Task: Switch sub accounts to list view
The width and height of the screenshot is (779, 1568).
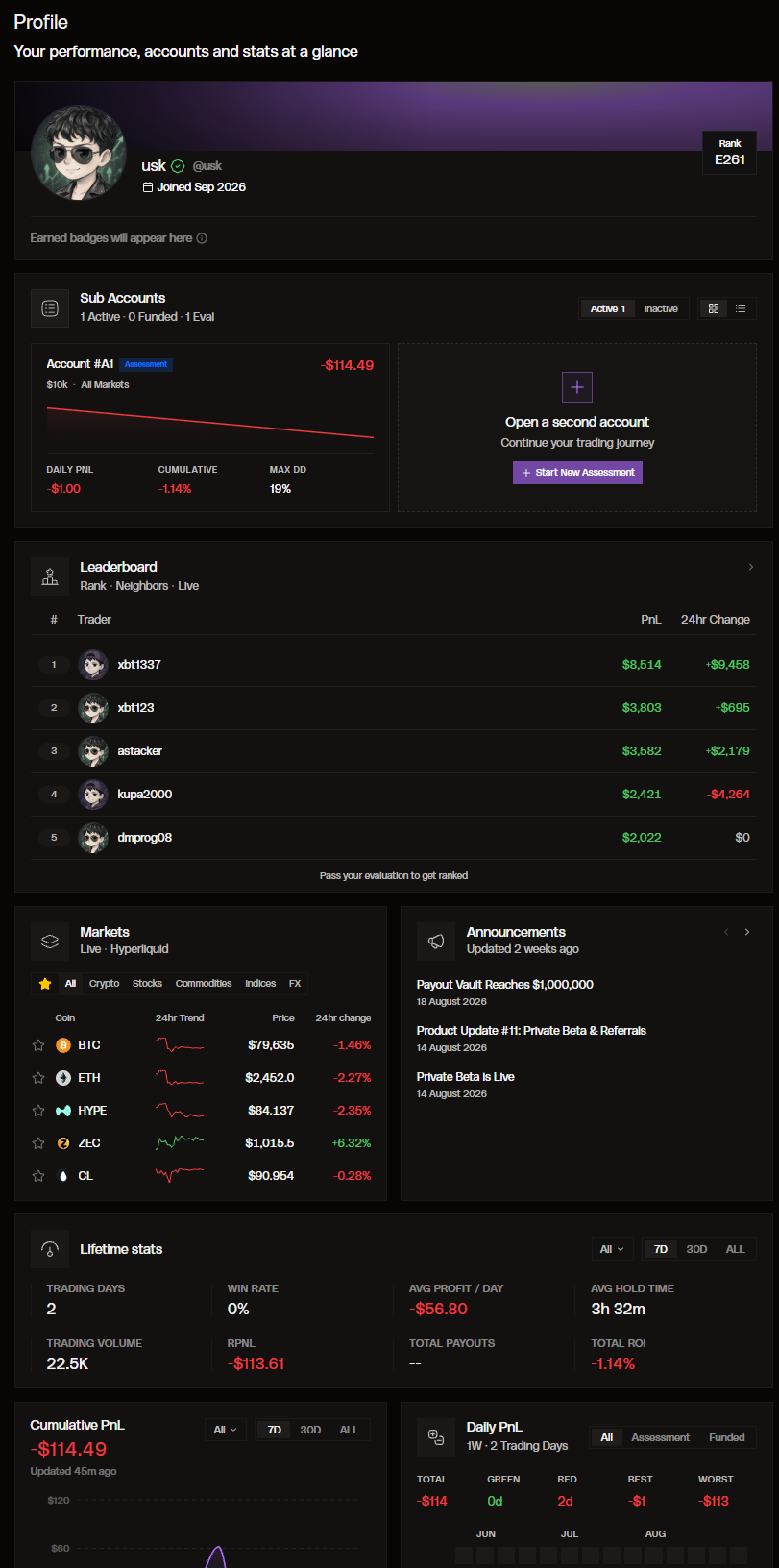Action: (741, 308)
